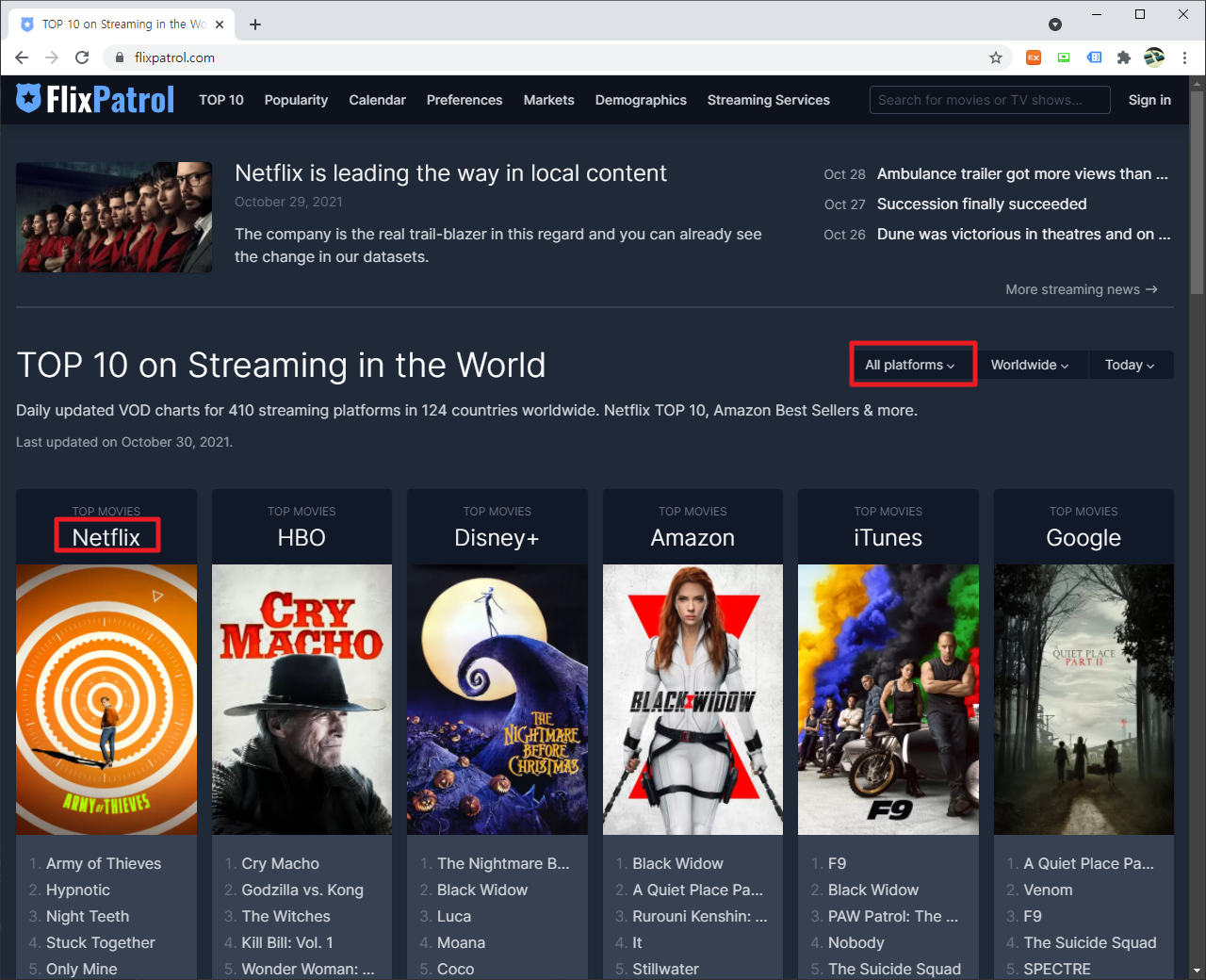Open SPECTRE in Google list
Screen dimensions: 1206x980
click(1057, 970)
